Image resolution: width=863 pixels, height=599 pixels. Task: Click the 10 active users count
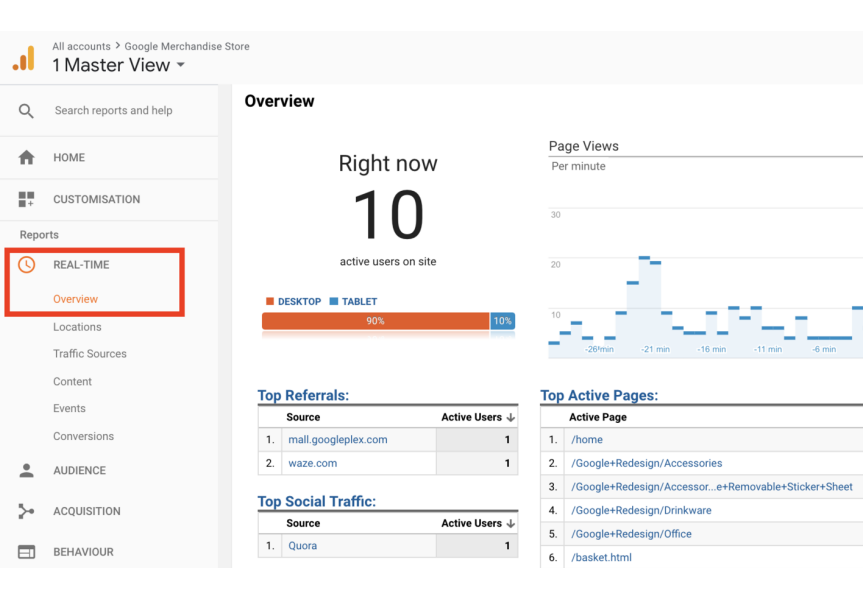(x=388, y=215)
